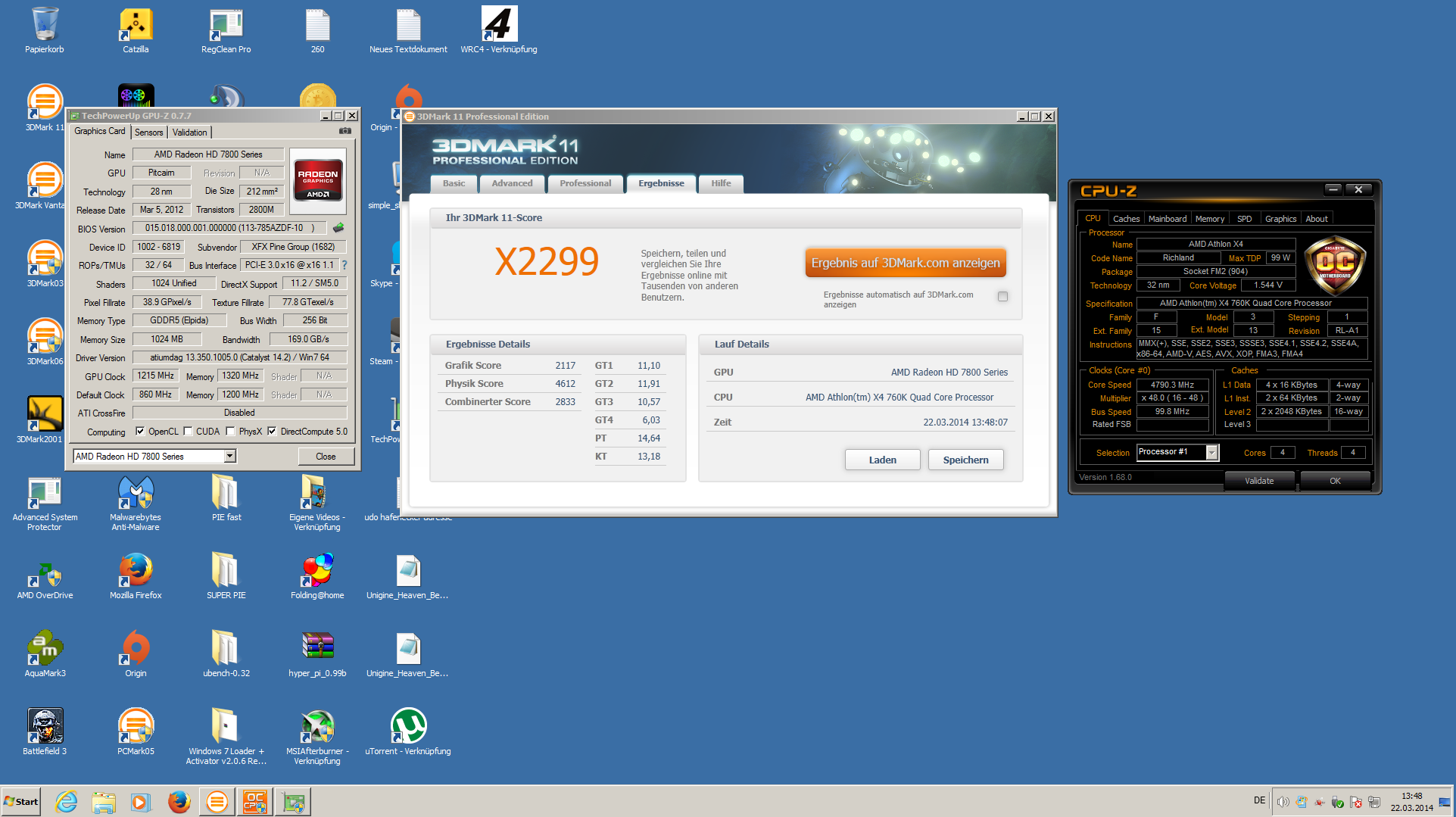Open the Advanced tab in 3DMark 11
This screenshot has height=817, width=1456.
512,183
